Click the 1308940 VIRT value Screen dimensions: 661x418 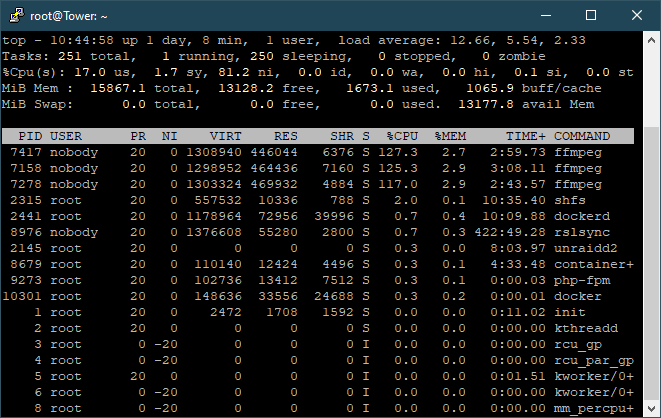(214, 152)
